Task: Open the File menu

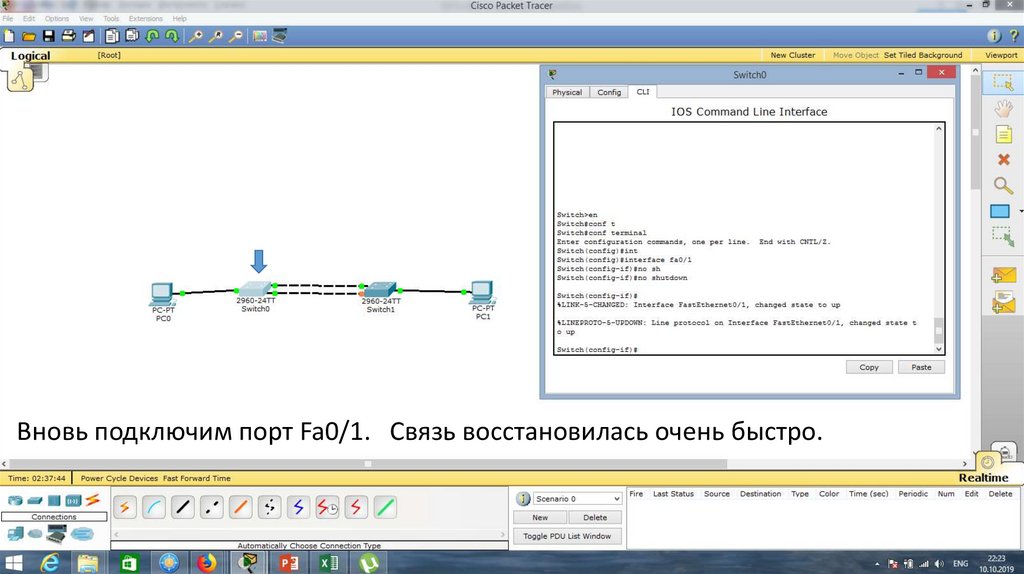Action: 8,18
